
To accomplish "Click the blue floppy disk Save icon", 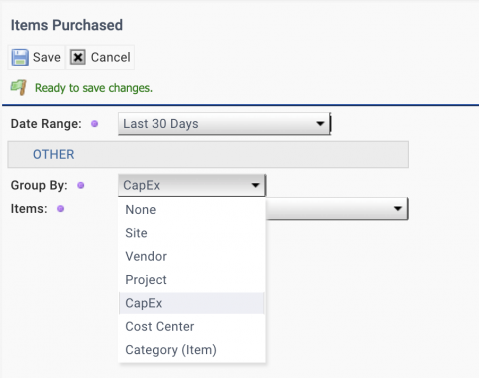I will click(x=20, y=57).
